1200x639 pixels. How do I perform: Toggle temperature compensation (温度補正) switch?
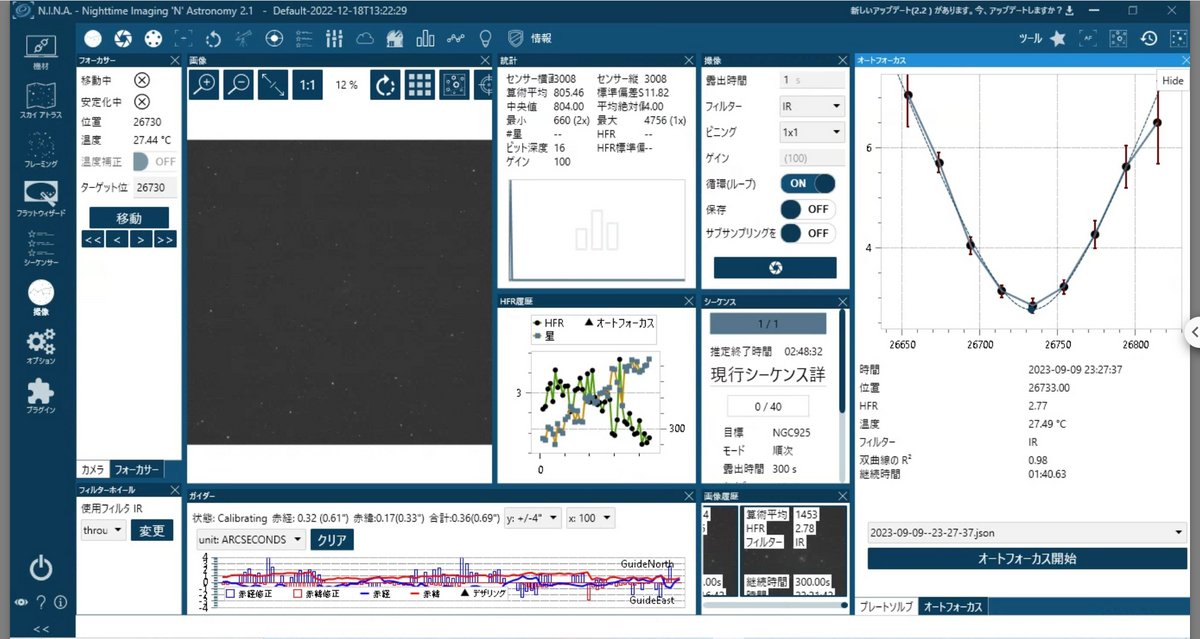tap(155, 162)
